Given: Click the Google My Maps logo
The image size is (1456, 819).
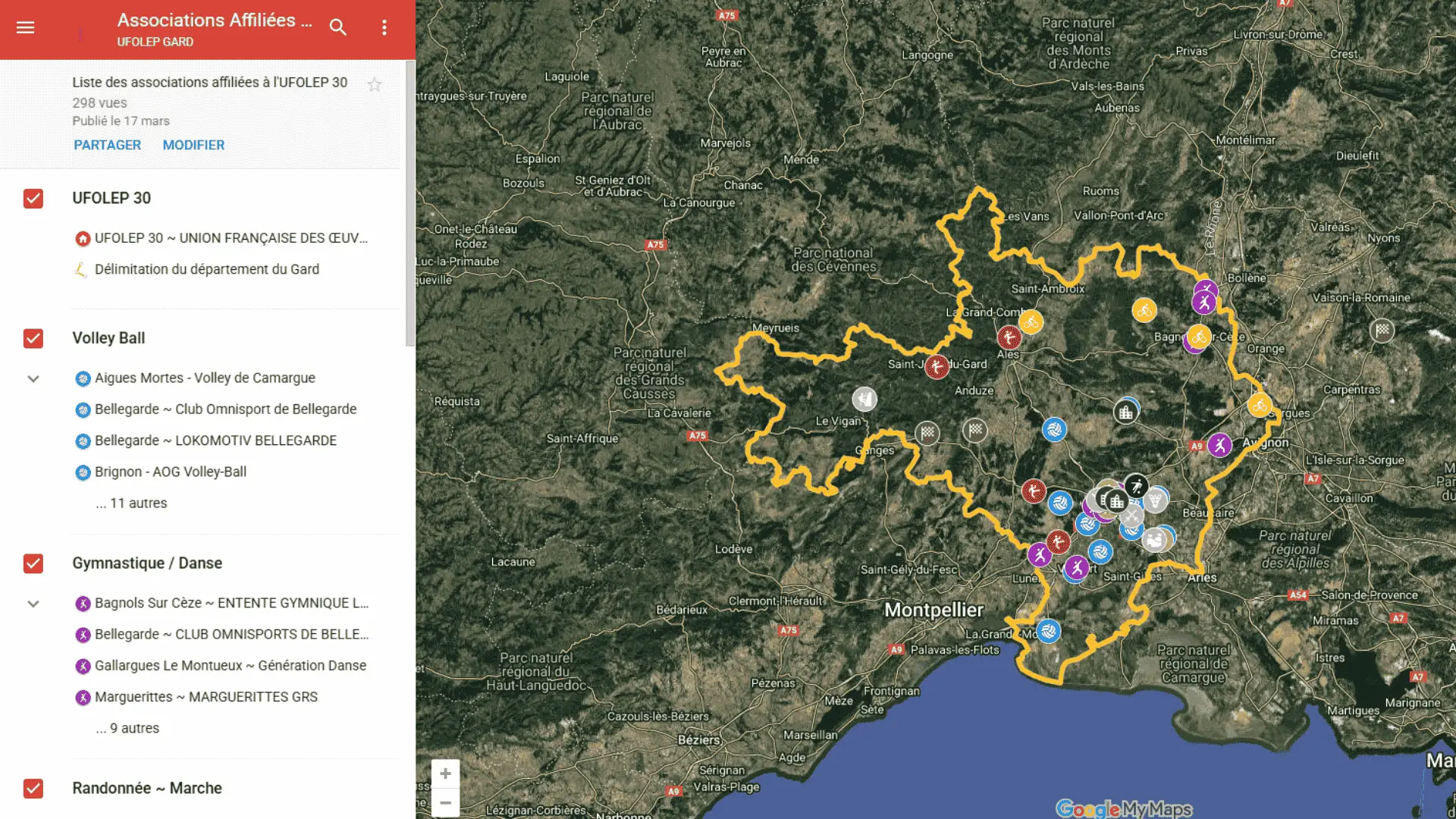Looking at the screenshot, I should pos(1124,809).
